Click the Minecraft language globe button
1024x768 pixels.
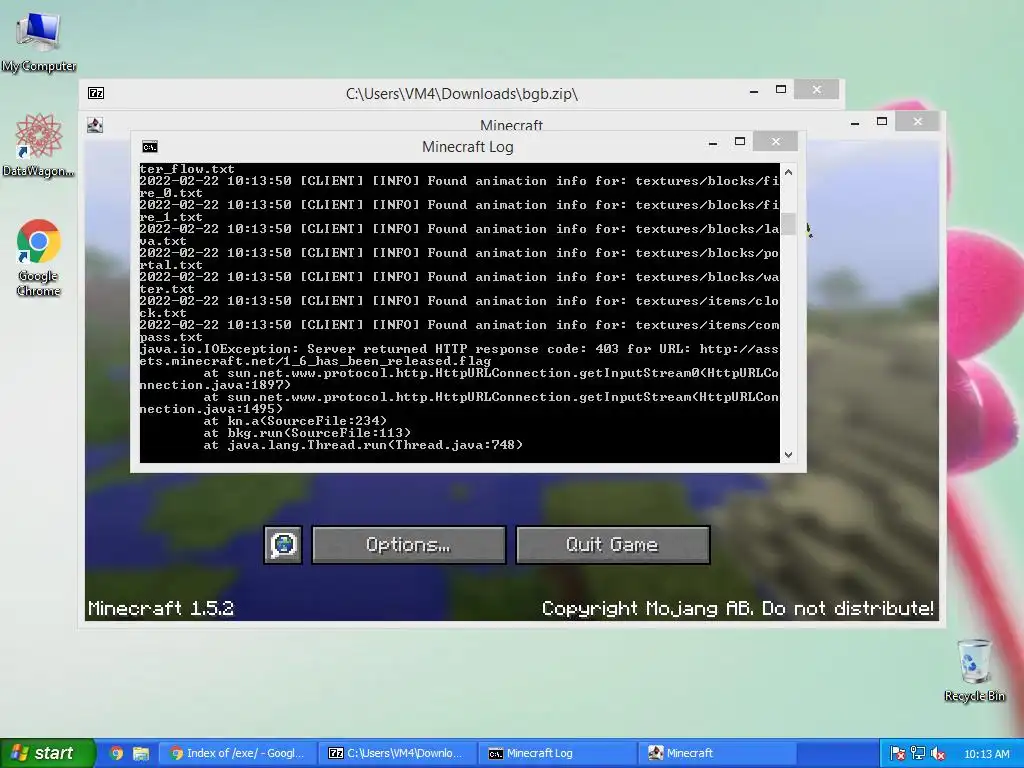coord(283,545)
